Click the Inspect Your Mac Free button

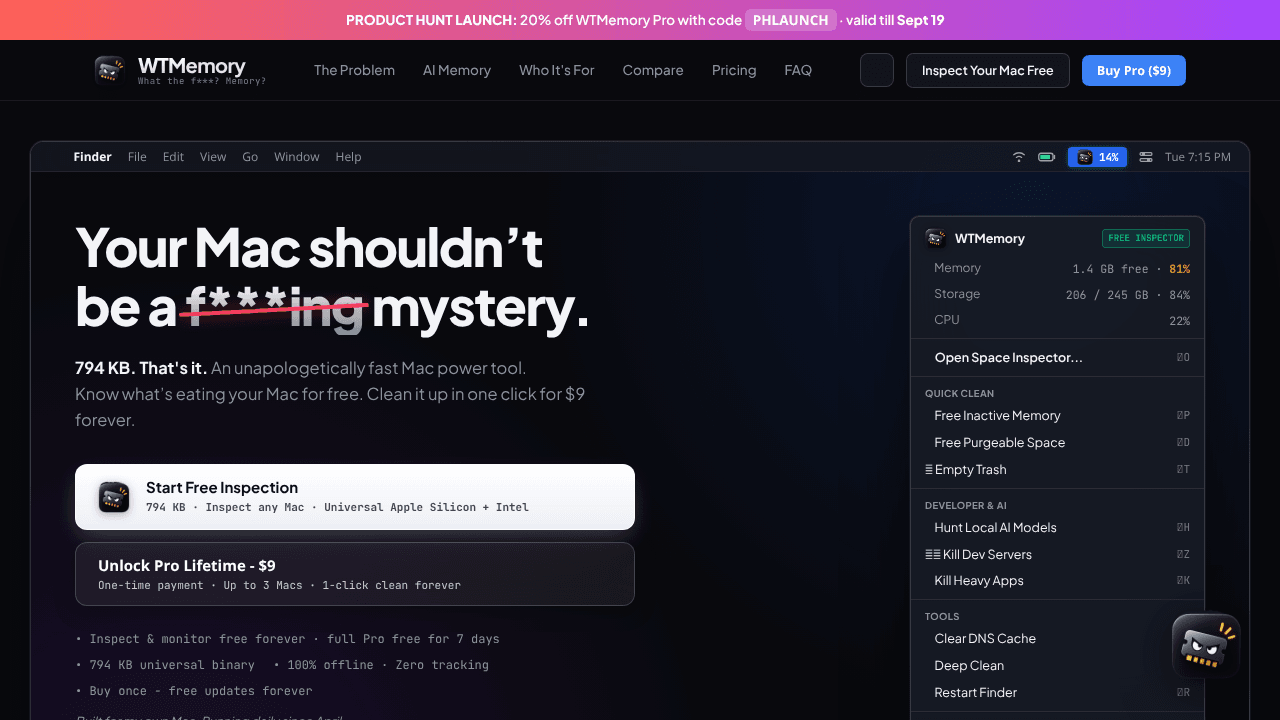tap(988, 71)
